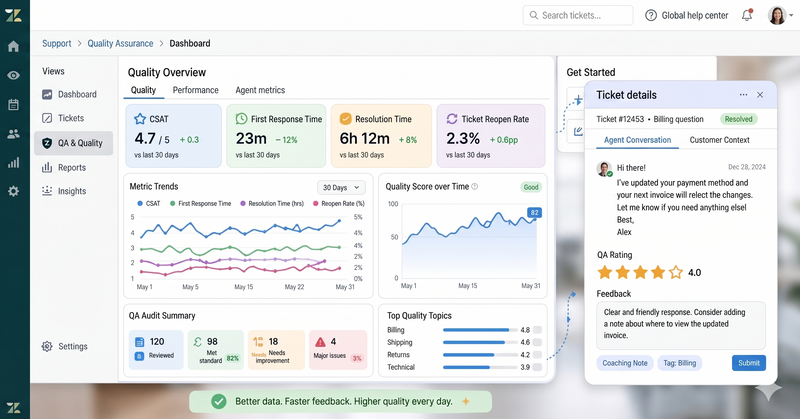
Task: Click the Coaching Note chip
Action: 625,363
